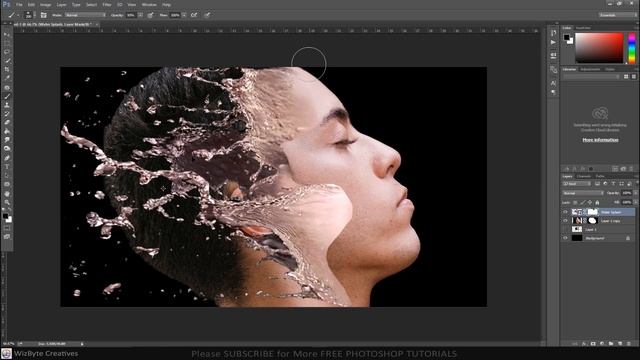Open collapsed Actions panel icon

click(553, 42)
